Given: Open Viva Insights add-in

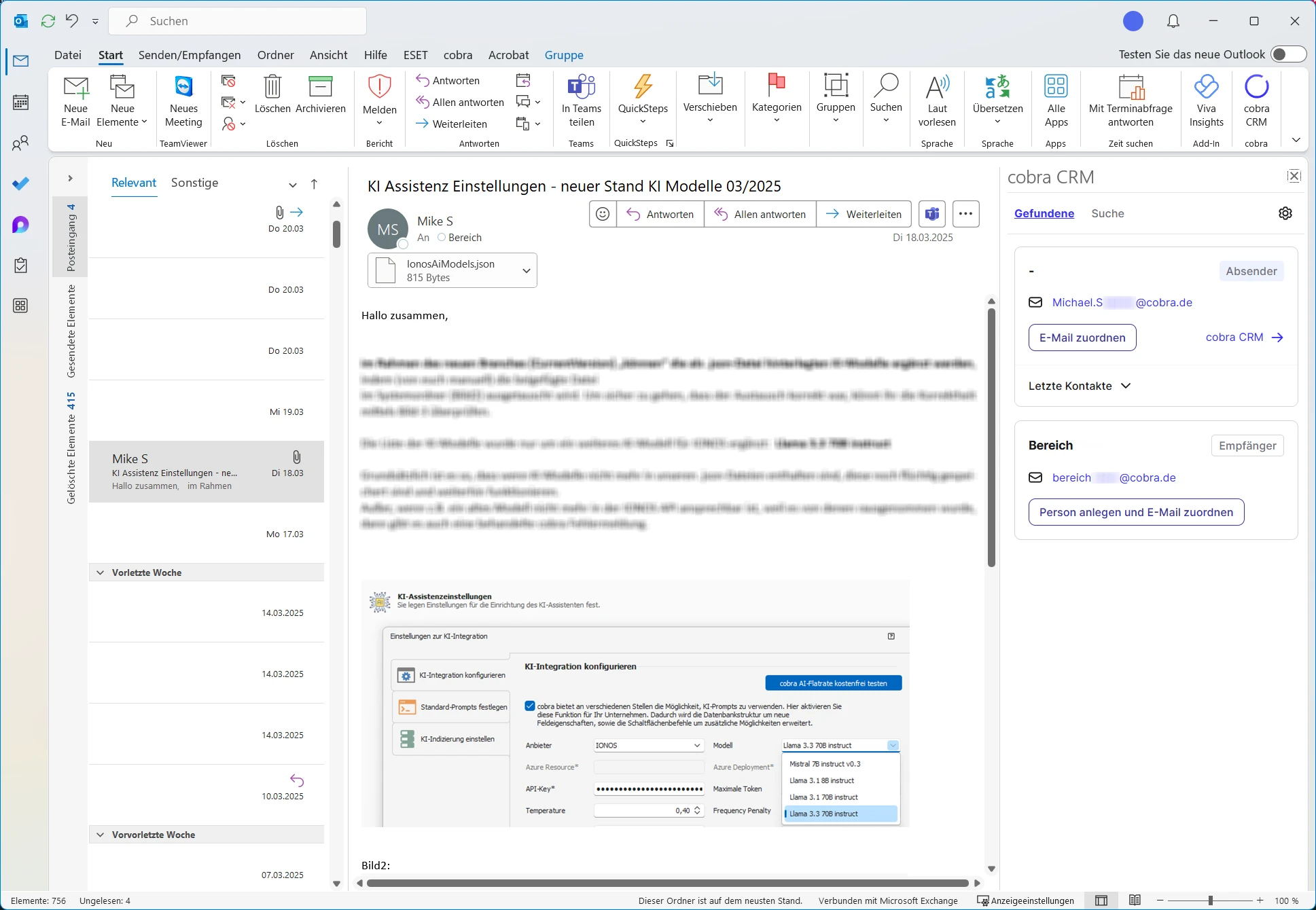Looking at the screenshot, I should [1206, 87].
